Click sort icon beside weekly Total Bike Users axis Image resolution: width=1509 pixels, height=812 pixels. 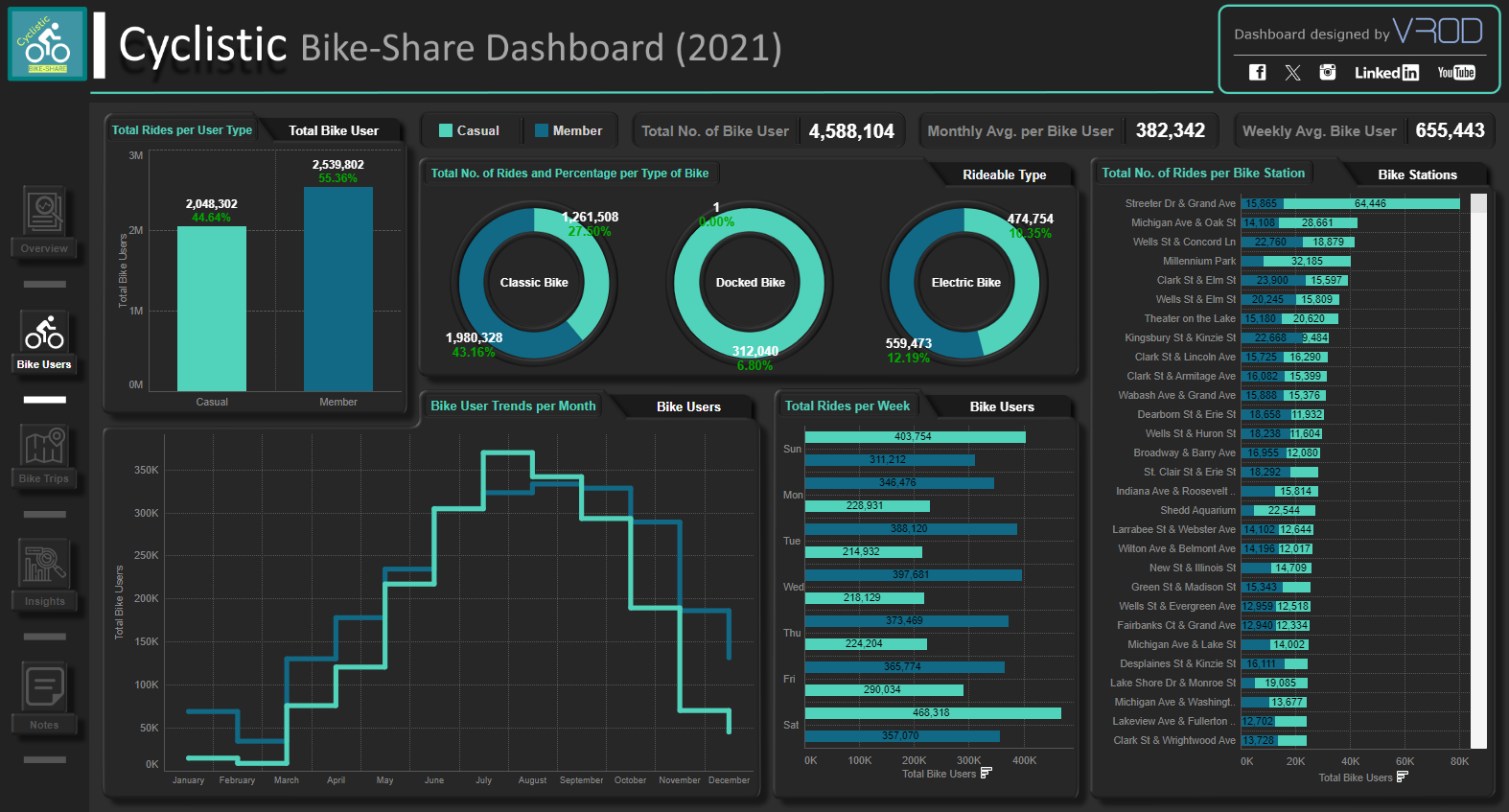pyautogui.click(x=987, y=773)
